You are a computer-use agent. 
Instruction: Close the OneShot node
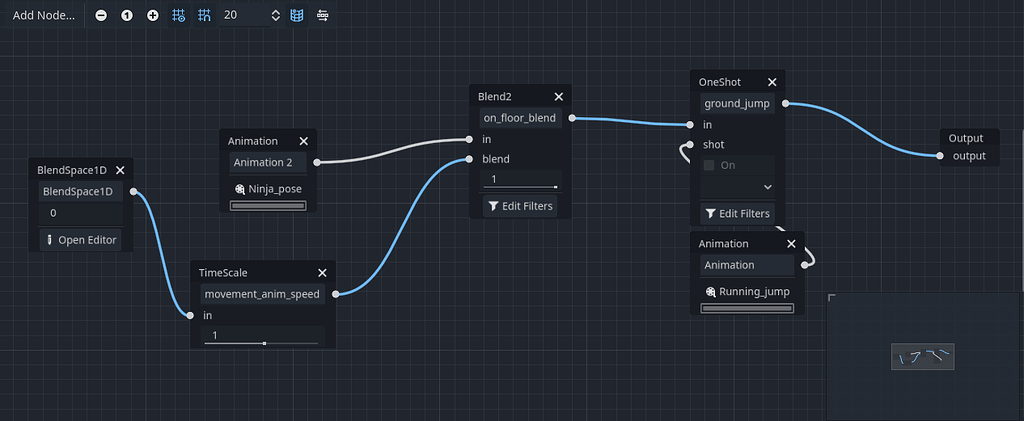coord(772,82)
